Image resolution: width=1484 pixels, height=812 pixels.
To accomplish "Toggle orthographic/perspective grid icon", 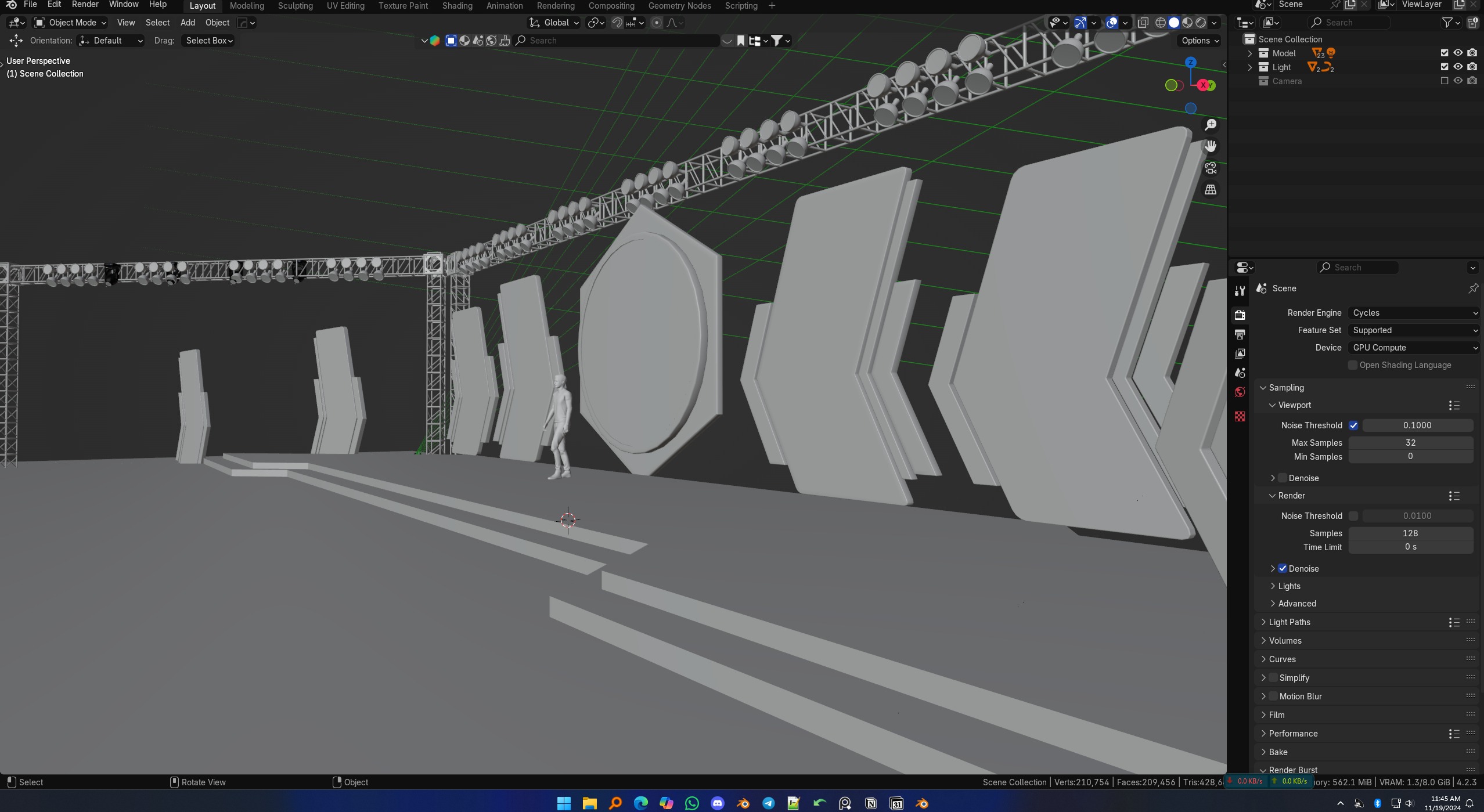I will coord(1211,190).
